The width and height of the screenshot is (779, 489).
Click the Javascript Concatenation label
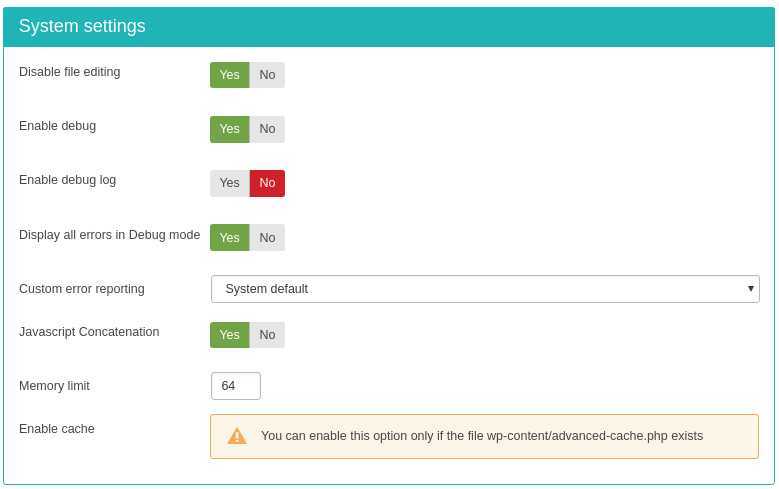(89, 332)
